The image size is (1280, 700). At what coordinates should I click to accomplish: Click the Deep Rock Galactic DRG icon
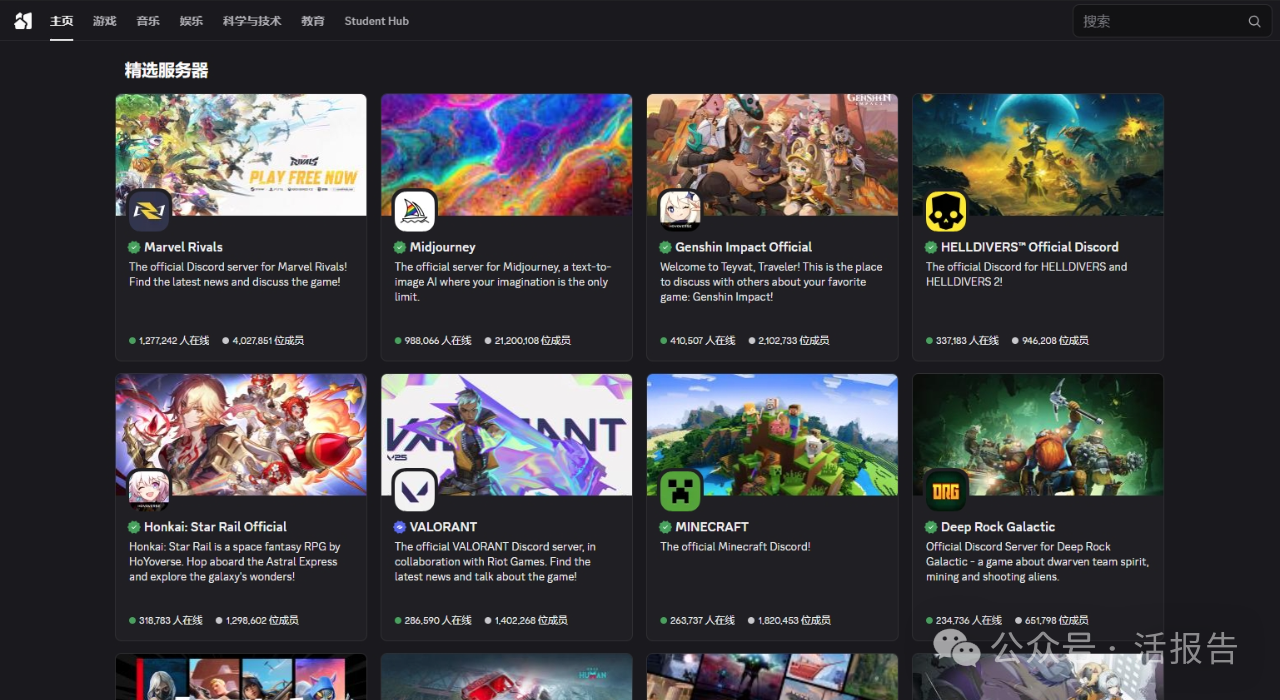pos(946,491)
